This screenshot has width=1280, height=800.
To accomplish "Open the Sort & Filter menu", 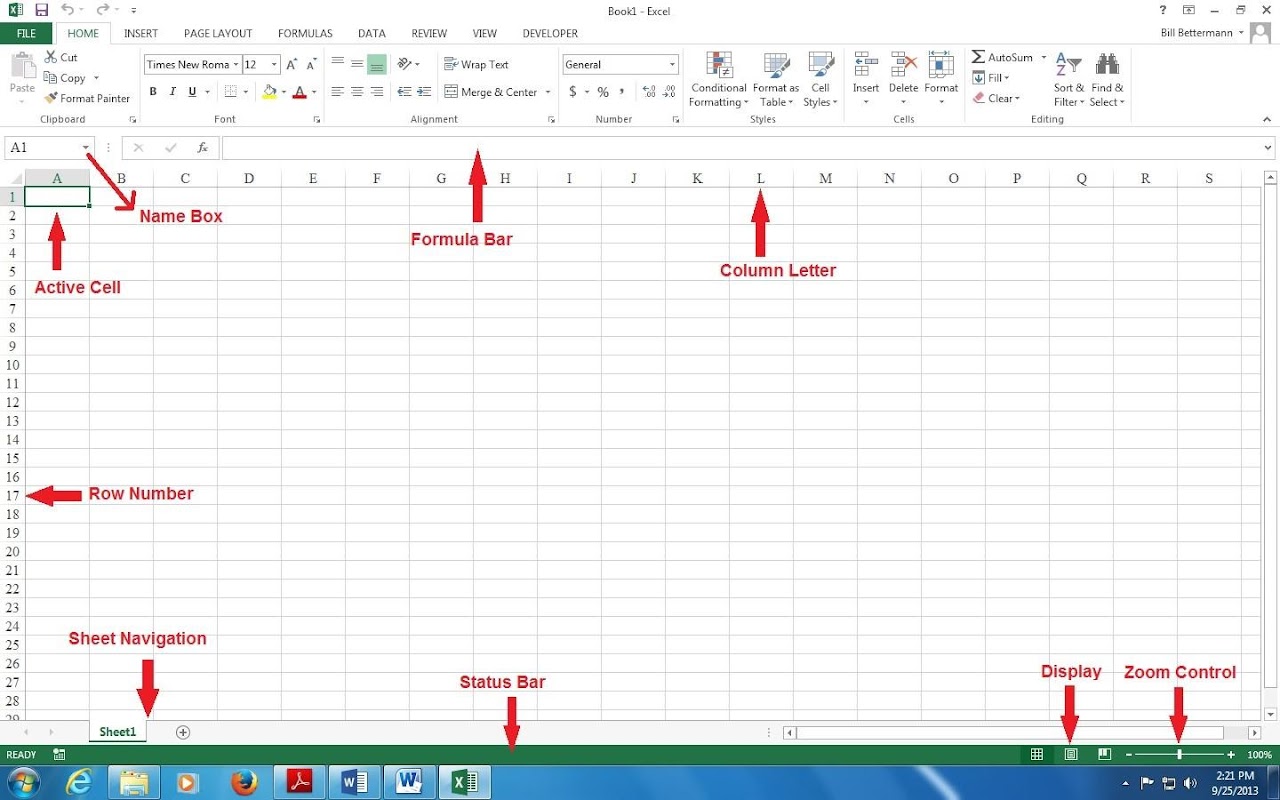I will click(x=1068, y=80).
